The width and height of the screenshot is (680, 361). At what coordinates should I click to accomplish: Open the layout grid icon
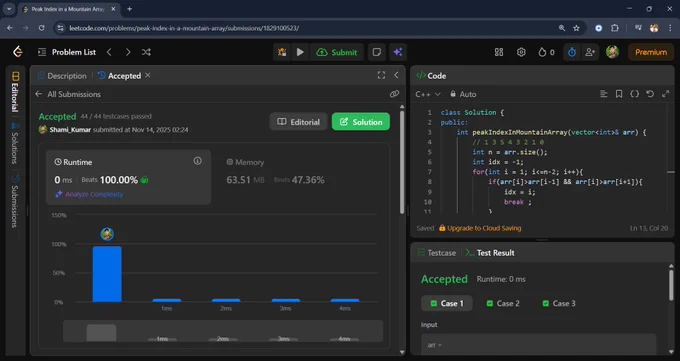(499, 52)
